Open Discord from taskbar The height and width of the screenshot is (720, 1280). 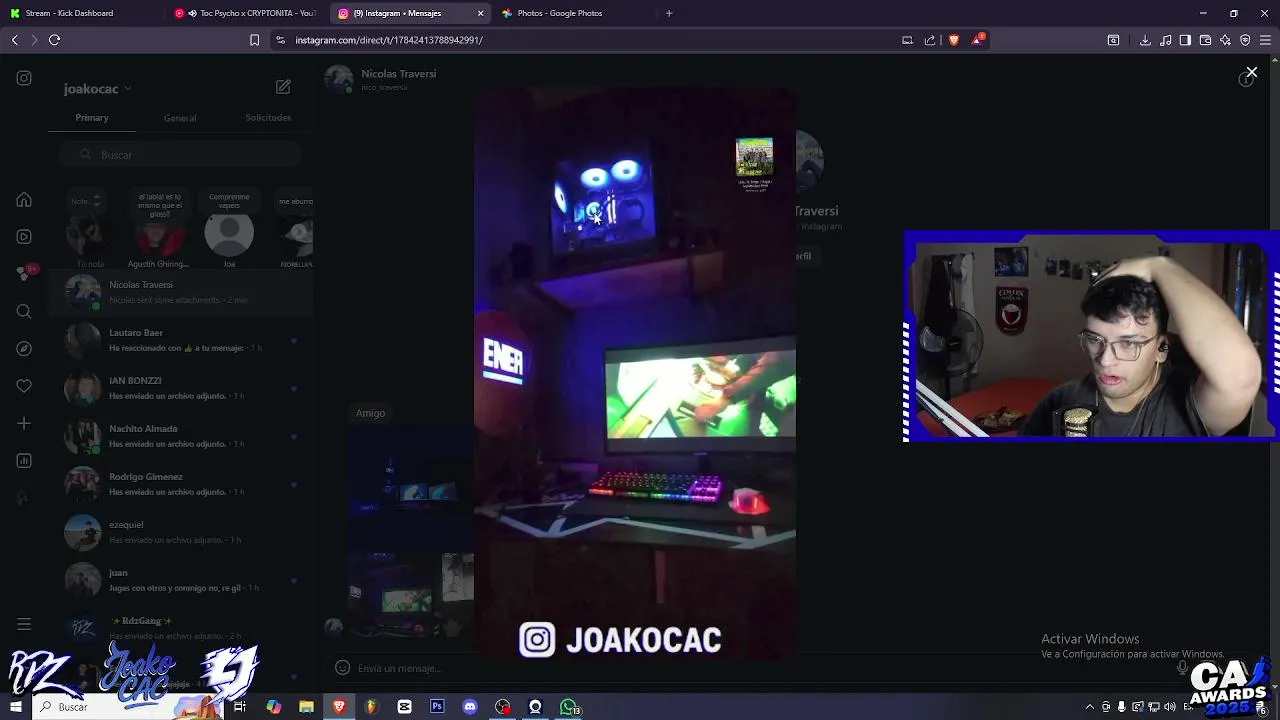click(470, 707)
